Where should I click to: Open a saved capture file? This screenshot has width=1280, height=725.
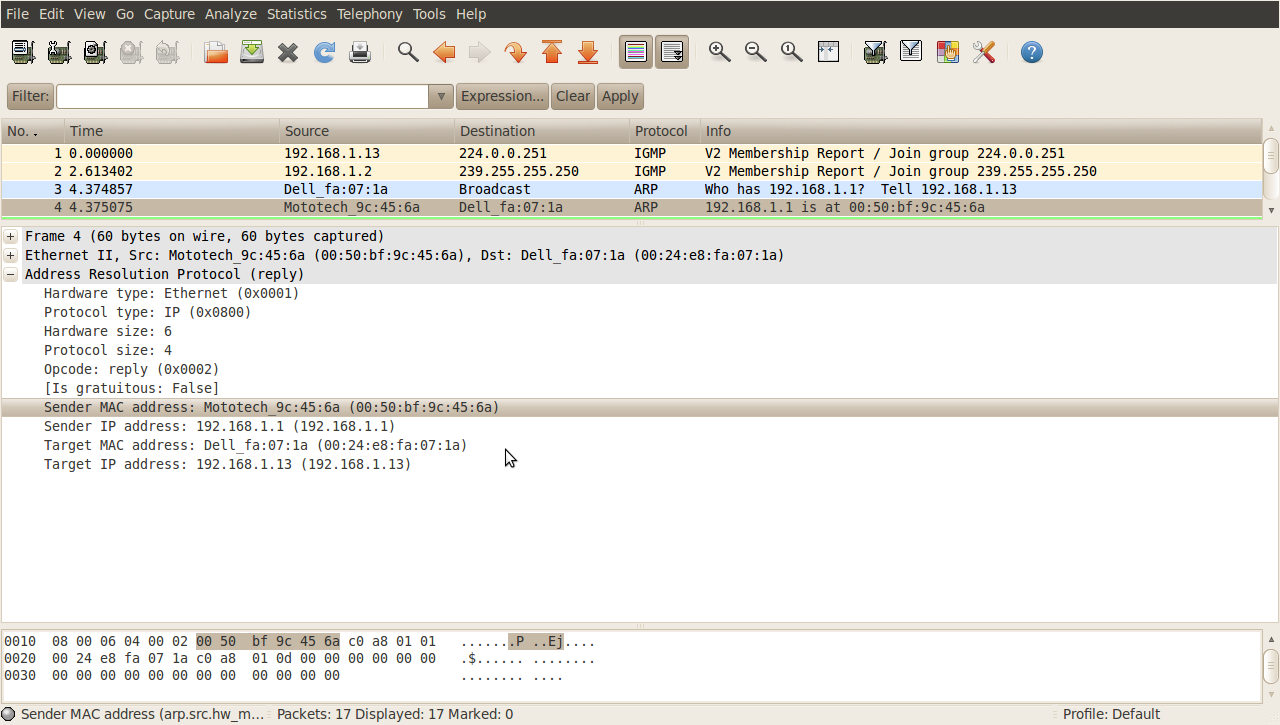coord(215,51)
